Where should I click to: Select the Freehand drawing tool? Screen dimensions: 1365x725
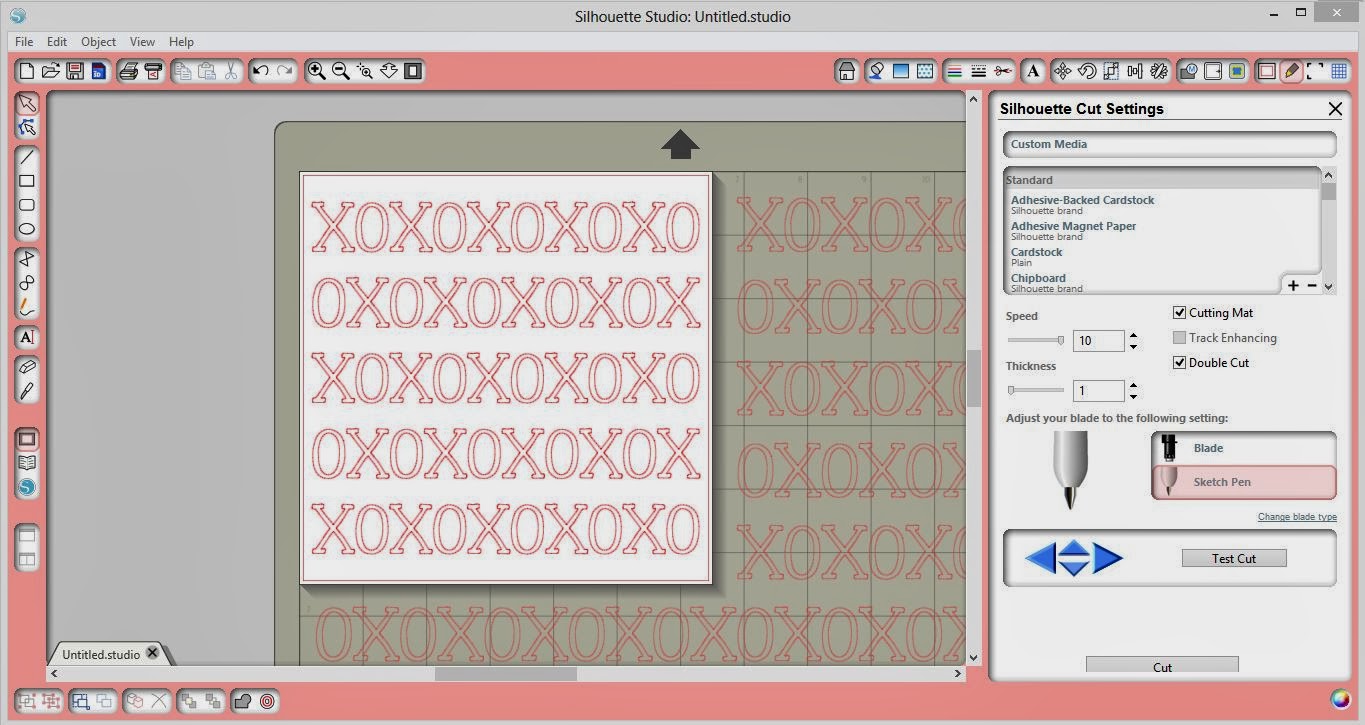click(27, 307)
